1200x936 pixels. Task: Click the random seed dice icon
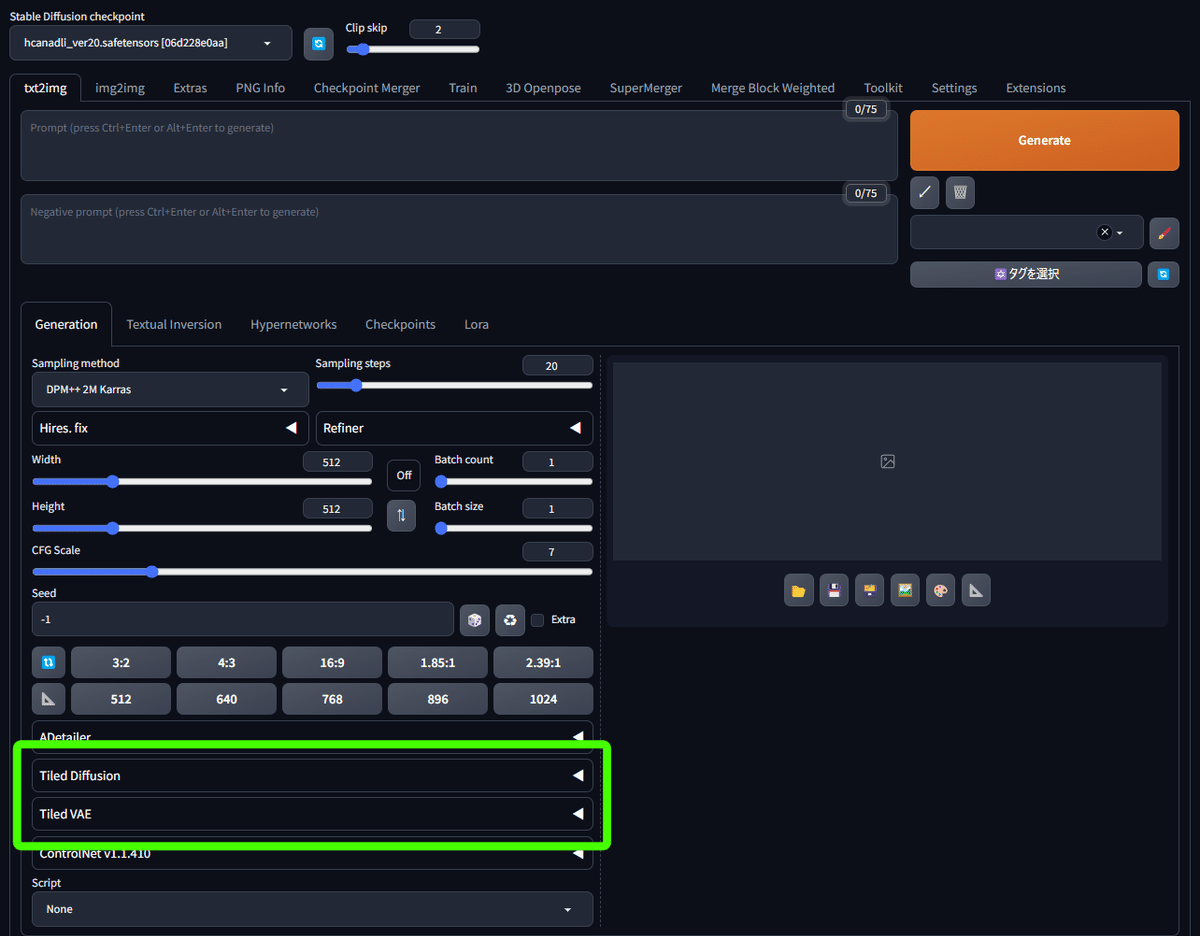[474, 620]
